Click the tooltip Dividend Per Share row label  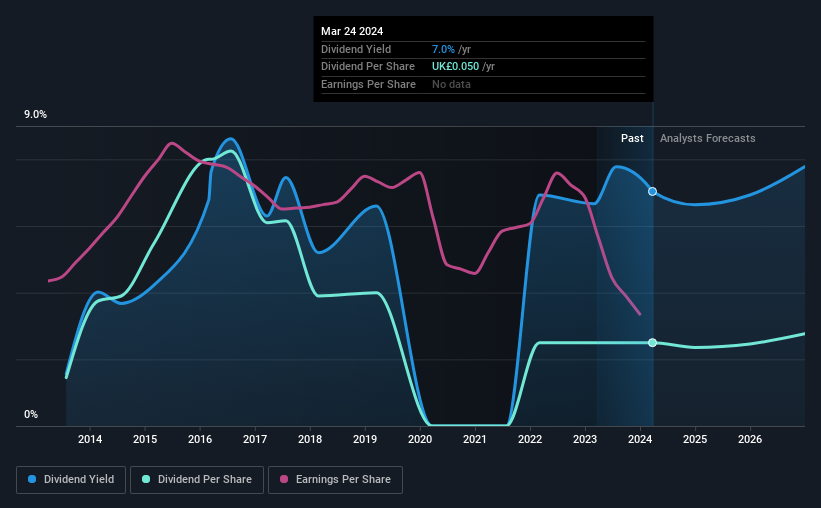point(368,67)
